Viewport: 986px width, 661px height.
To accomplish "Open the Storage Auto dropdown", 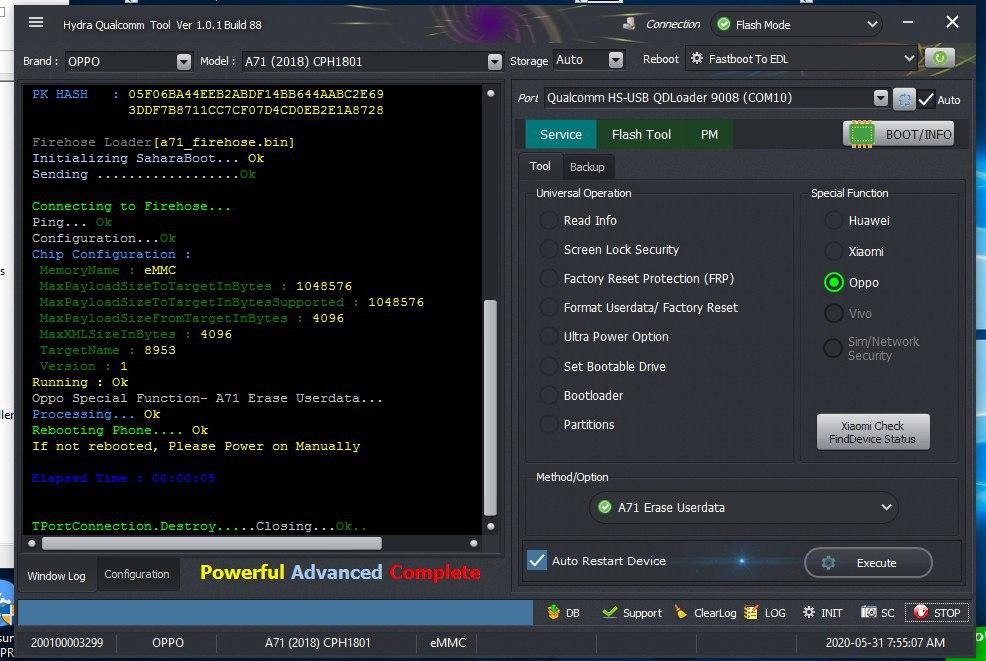I will pyautogui.click(x=589, y=59).
